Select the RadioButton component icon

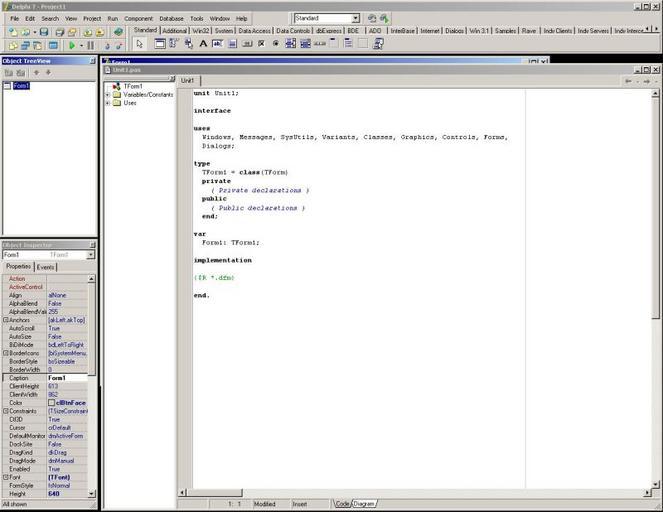(276, 44)
